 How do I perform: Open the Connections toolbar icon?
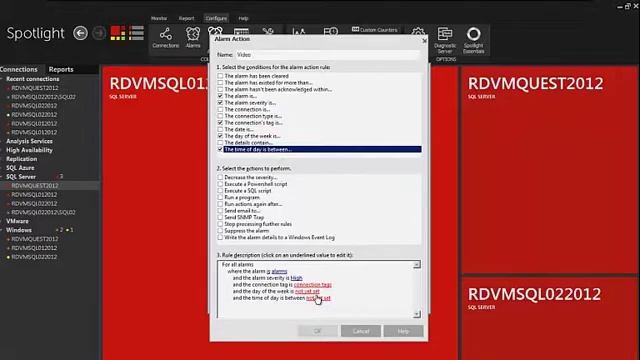coord(165,38)
